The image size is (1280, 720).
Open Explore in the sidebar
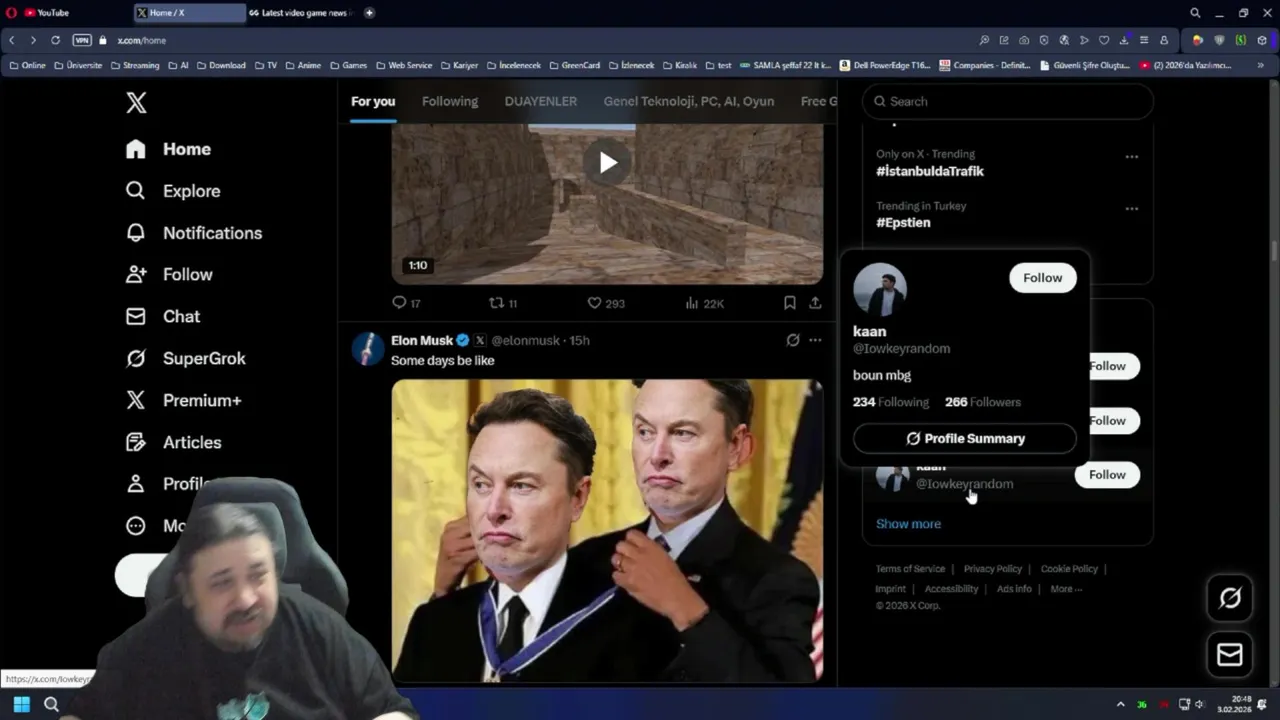172,191
